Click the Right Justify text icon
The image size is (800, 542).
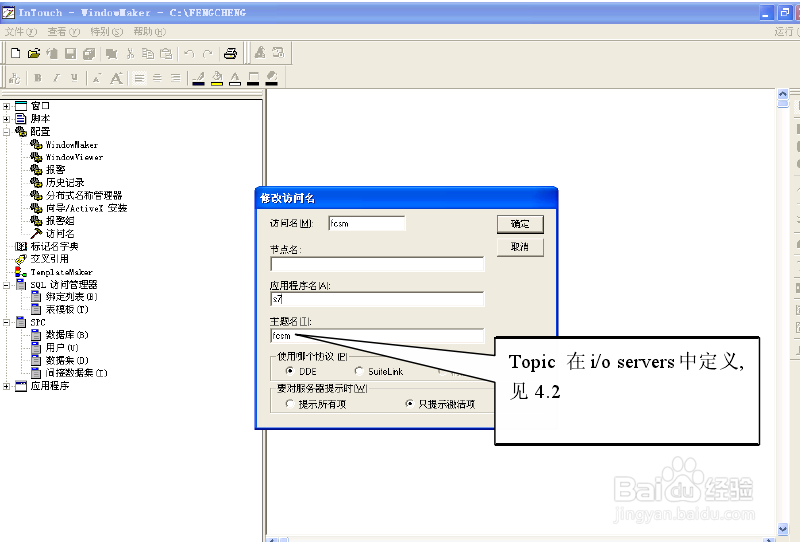(x=176, y=78)
